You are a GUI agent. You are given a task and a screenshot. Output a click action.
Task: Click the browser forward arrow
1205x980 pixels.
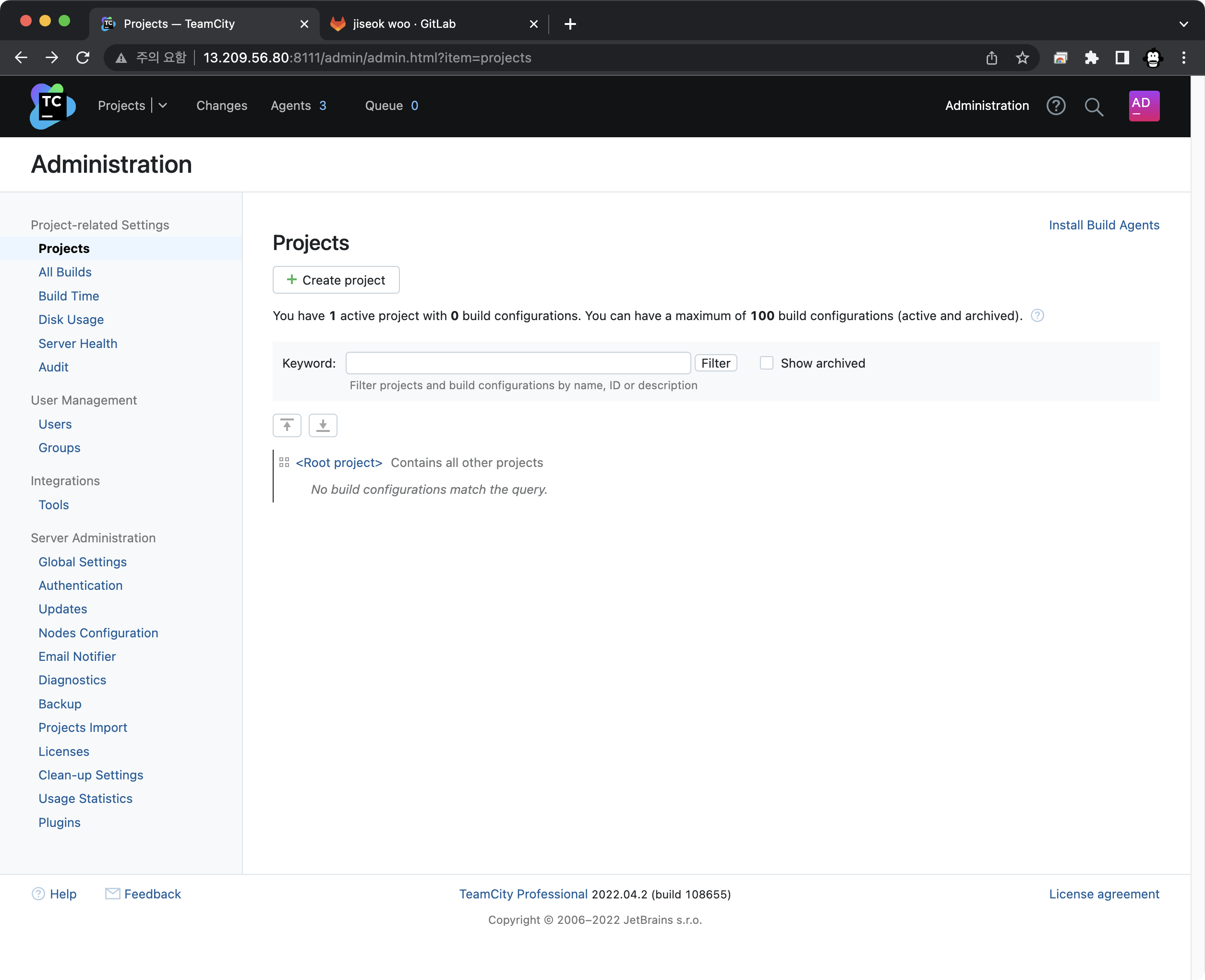tap(52, 58)
